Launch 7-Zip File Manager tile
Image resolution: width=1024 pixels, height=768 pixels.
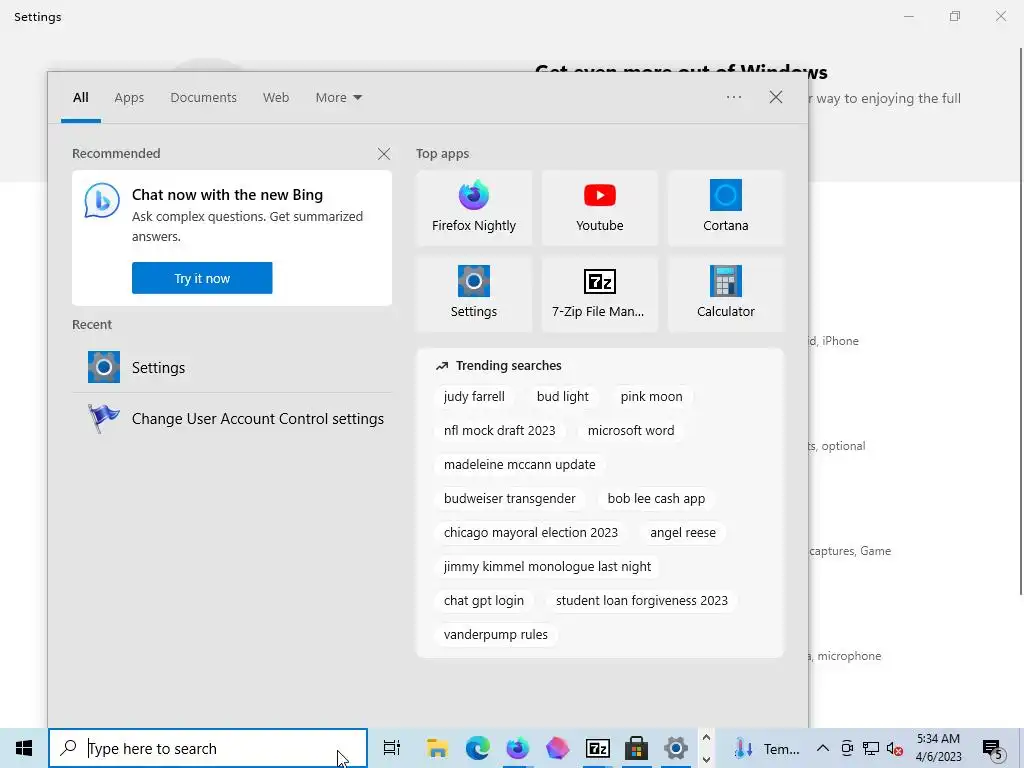(x=600, y=294)
